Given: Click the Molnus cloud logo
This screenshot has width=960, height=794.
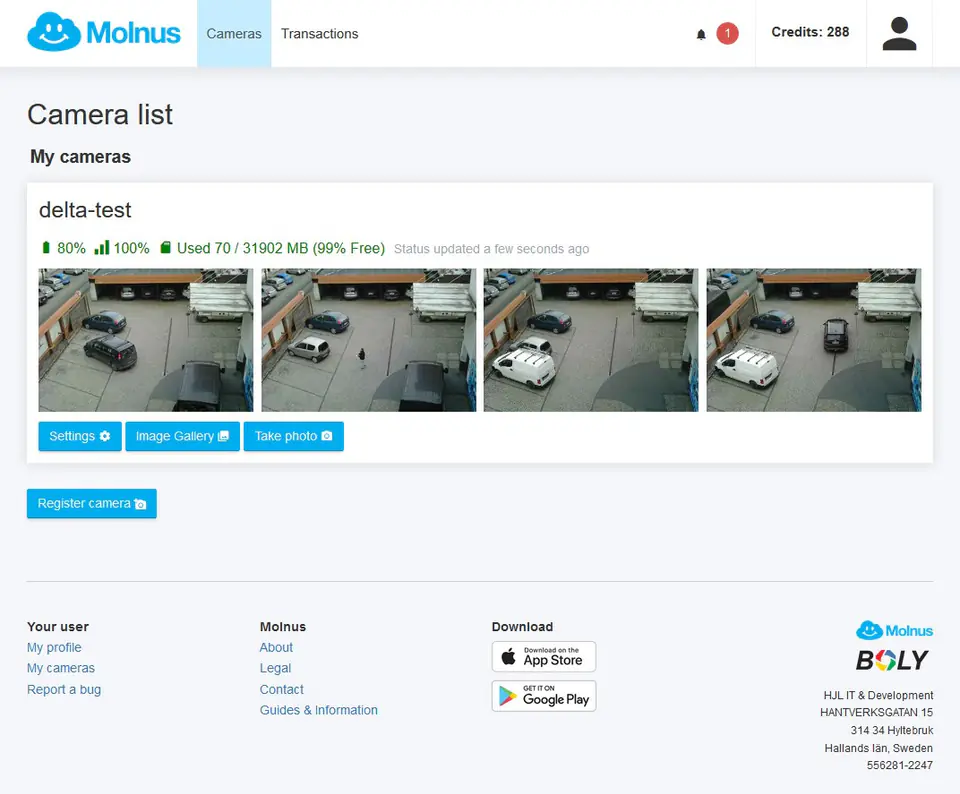Looking at the screenshot, I should [104, 33].
